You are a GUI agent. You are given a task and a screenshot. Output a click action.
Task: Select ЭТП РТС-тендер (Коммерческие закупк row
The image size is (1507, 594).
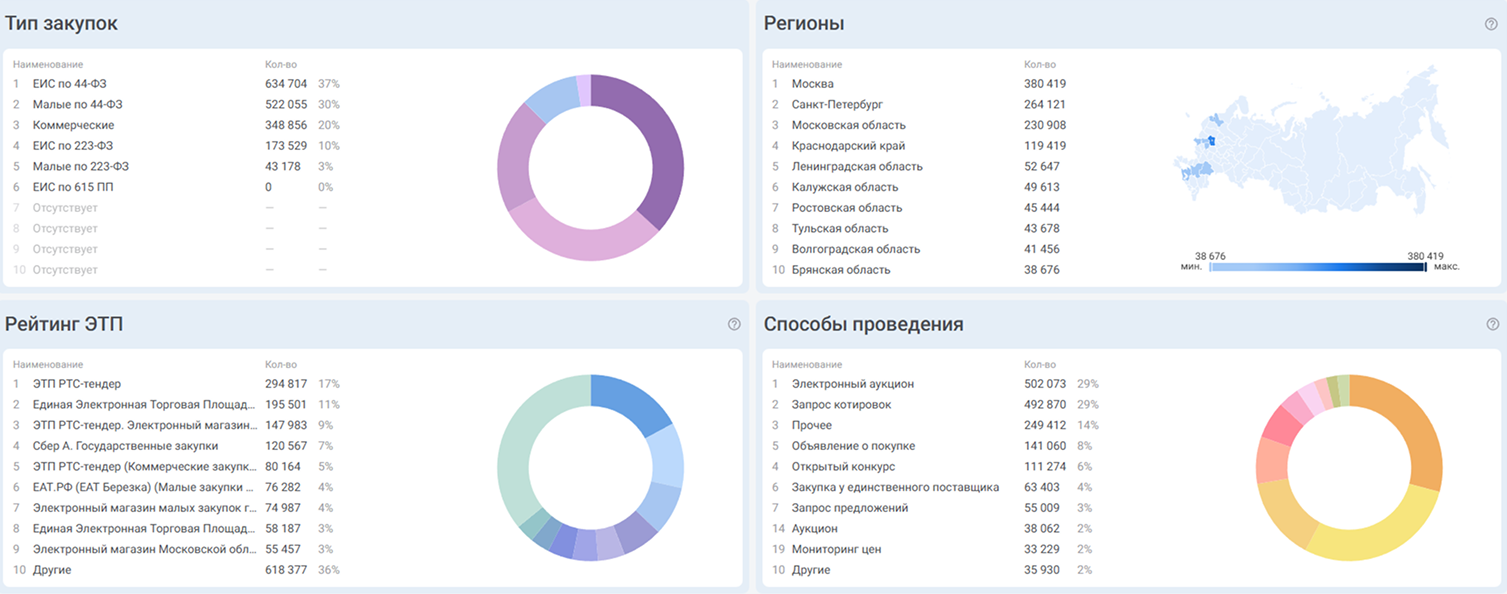click(x=177, y=466)
